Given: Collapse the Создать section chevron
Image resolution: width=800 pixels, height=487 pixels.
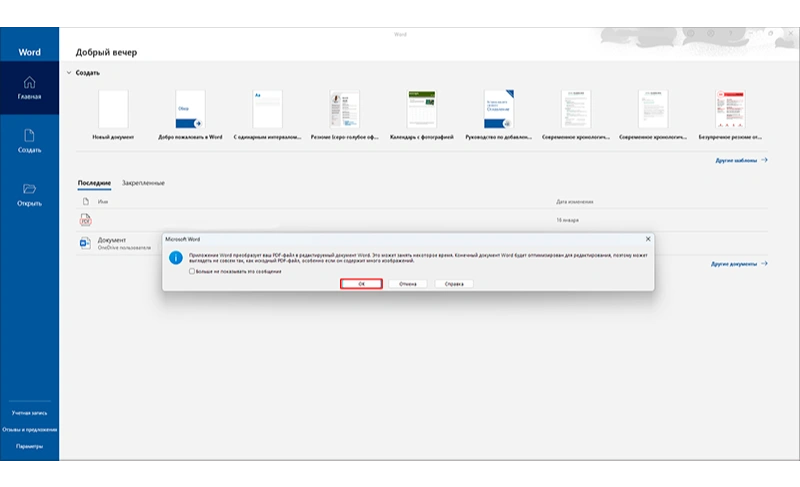Looking at the screenshot, I should coord(69,73).
